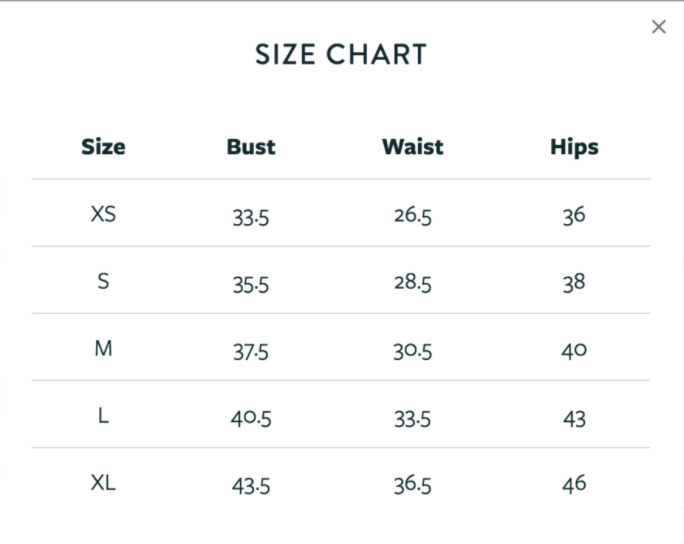
Task: Click the M bust value 37.5
Action: coord(251,352)
